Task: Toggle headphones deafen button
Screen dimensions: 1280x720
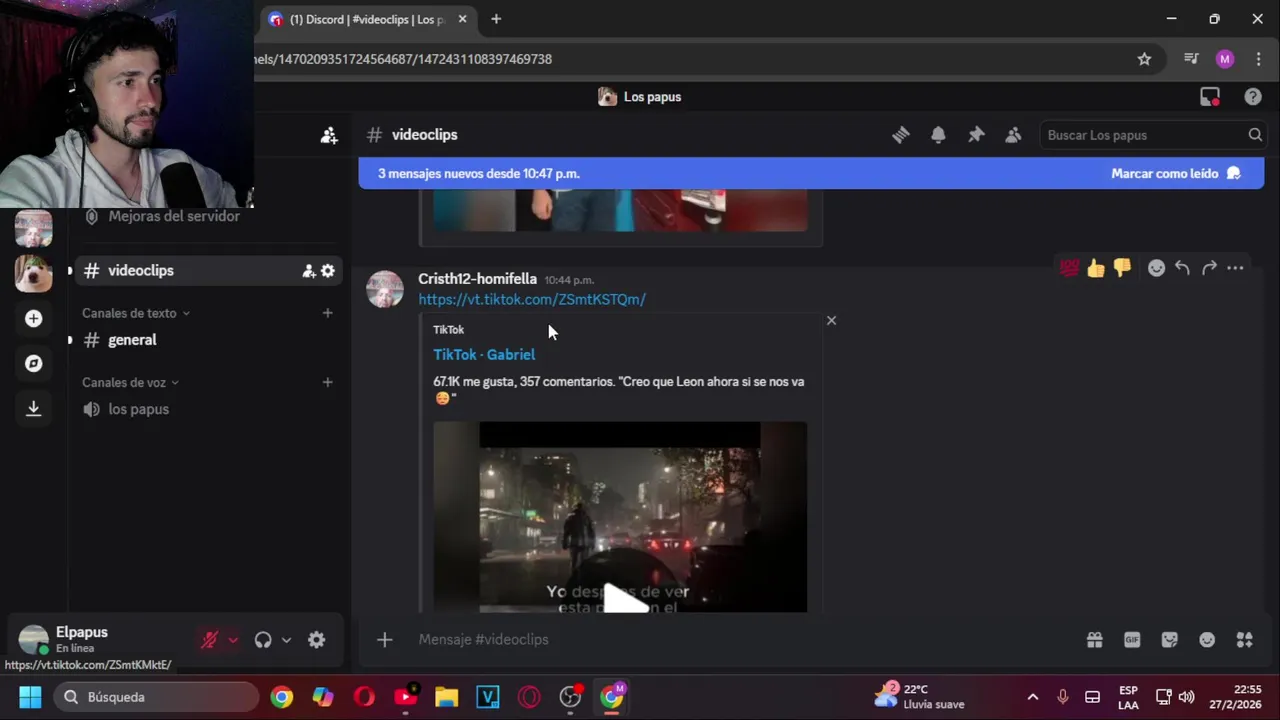Action: [263, 640]
